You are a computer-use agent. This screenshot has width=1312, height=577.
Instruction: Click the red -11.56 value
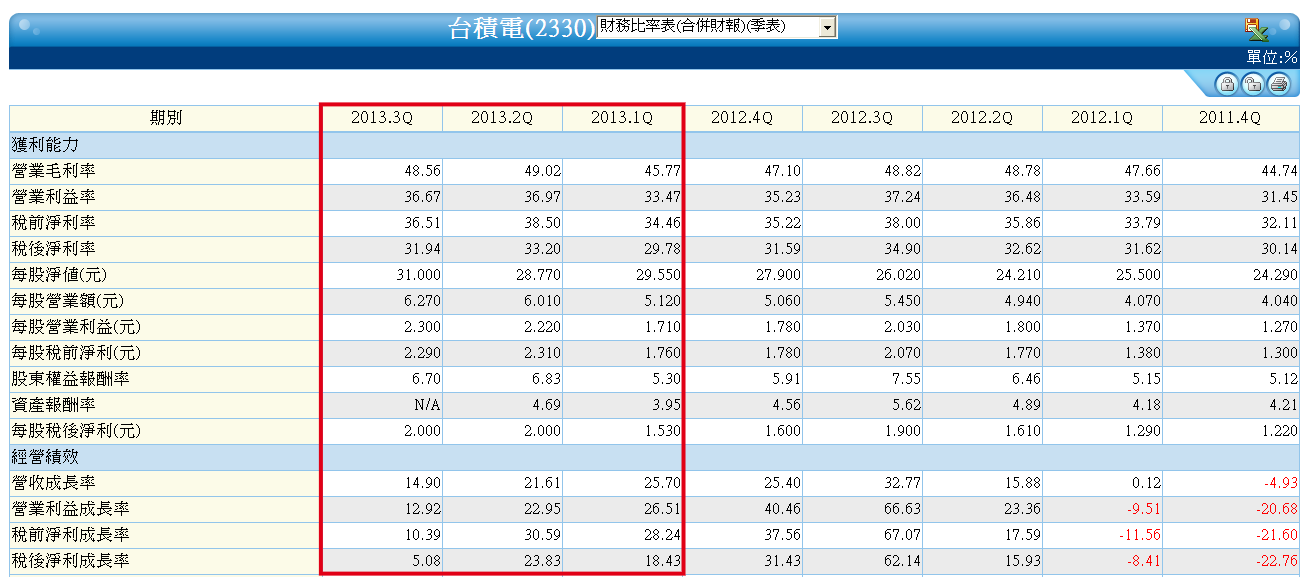[x=1139, y=535]
